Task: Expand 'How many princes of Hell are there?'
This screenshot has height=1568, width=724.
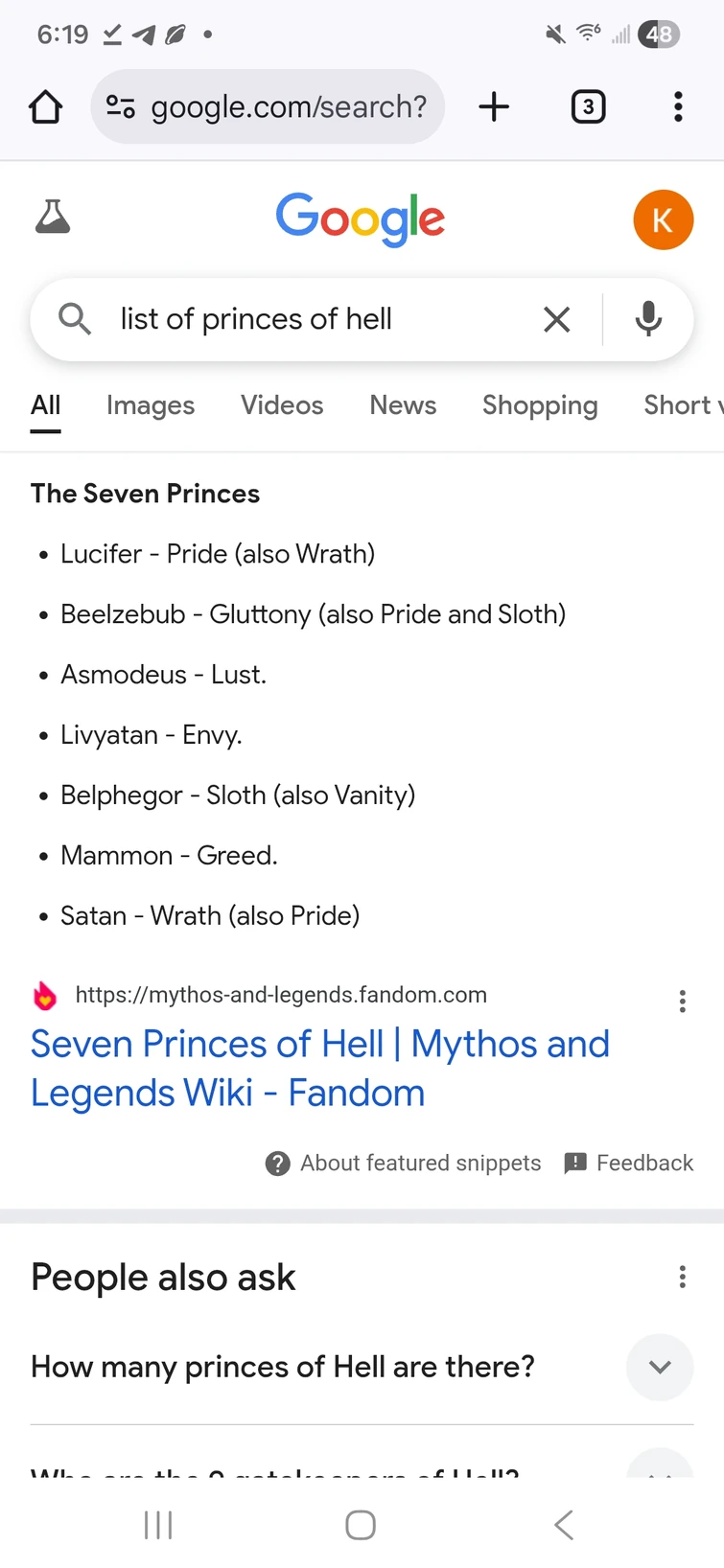Action: [x=660, y=1368]
